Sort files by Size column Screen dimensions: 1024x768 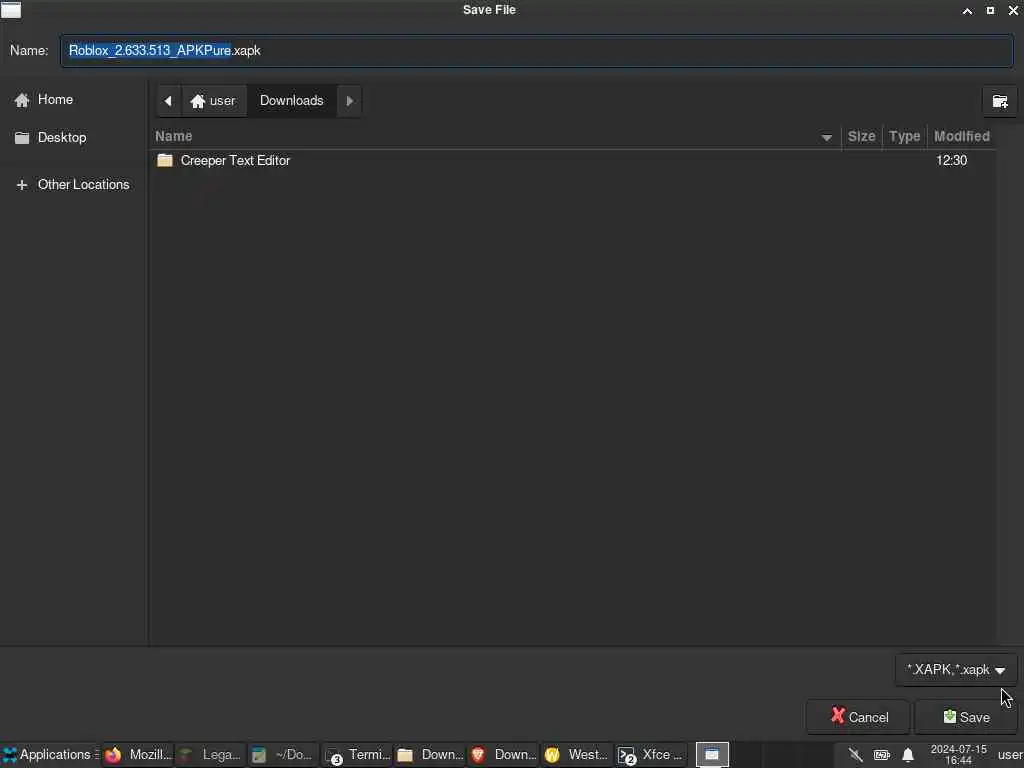pyautogui.click(x=861, y=136)
